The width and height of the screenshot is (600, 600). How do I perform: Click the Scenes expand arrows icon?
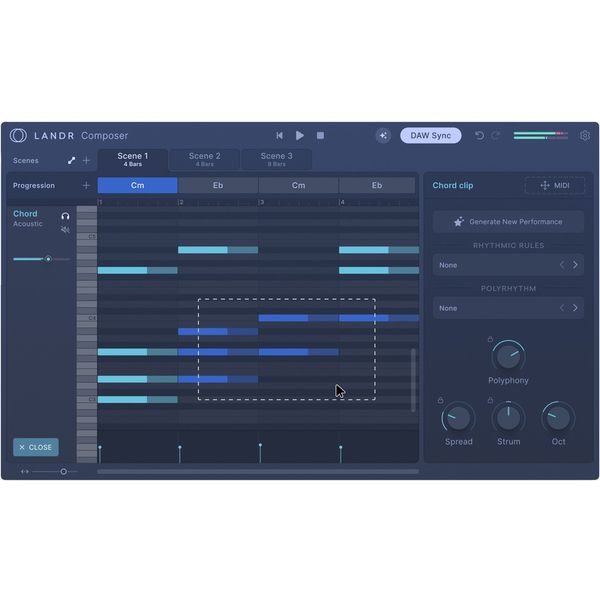pyautogui.click(x=71, y=160)
